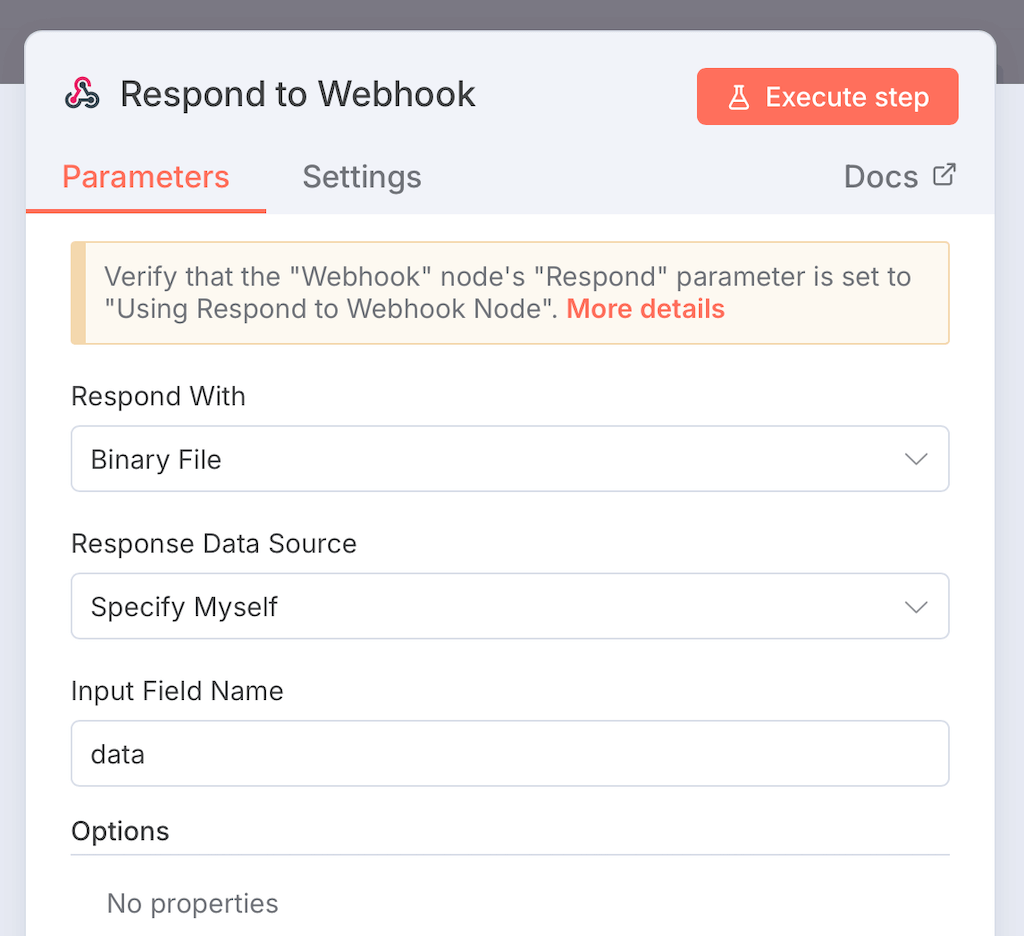Click the Respond to Webhook node title
Viewport: 1024px width, 936px height.
[298, 94]
